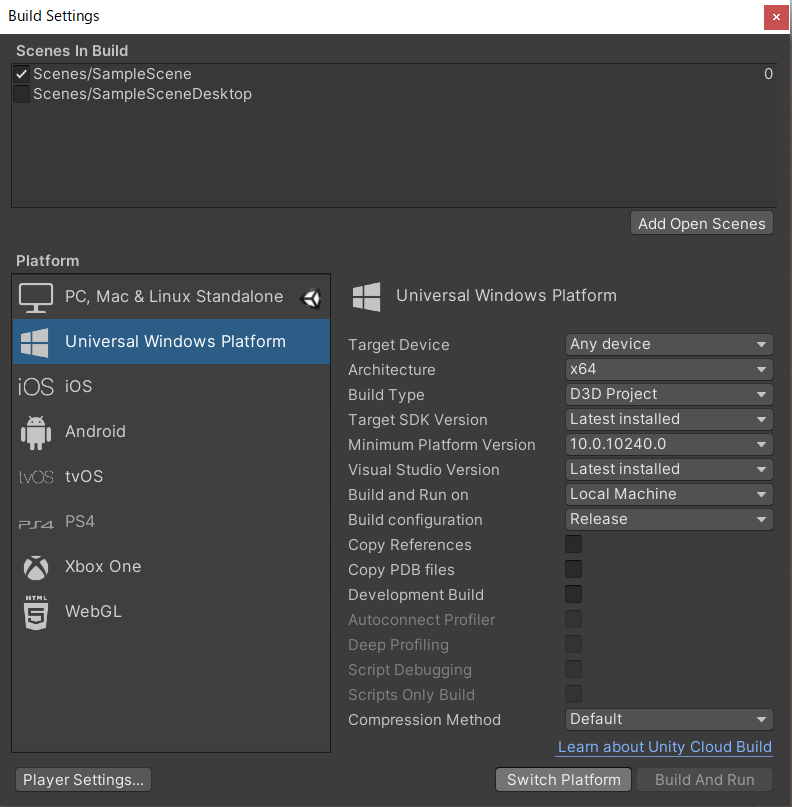Click the Windows logo in the platform list
792x807 pixels.
[35, 342]
